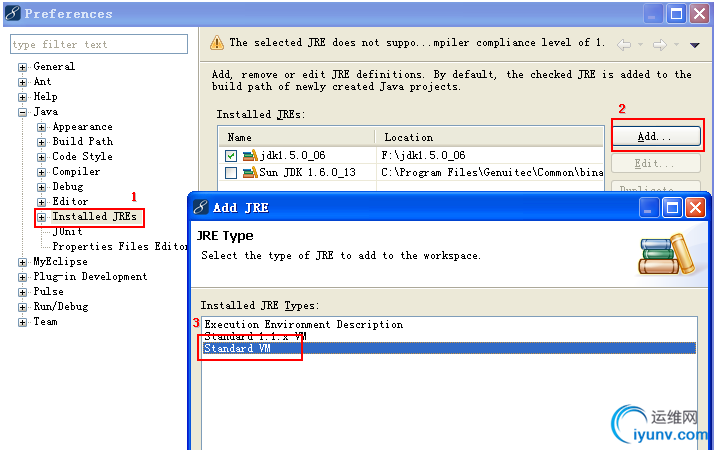Screen dimensions: 714x451
Task: Minimize the Add JRE dialog
Action: (x=648, y=208)
